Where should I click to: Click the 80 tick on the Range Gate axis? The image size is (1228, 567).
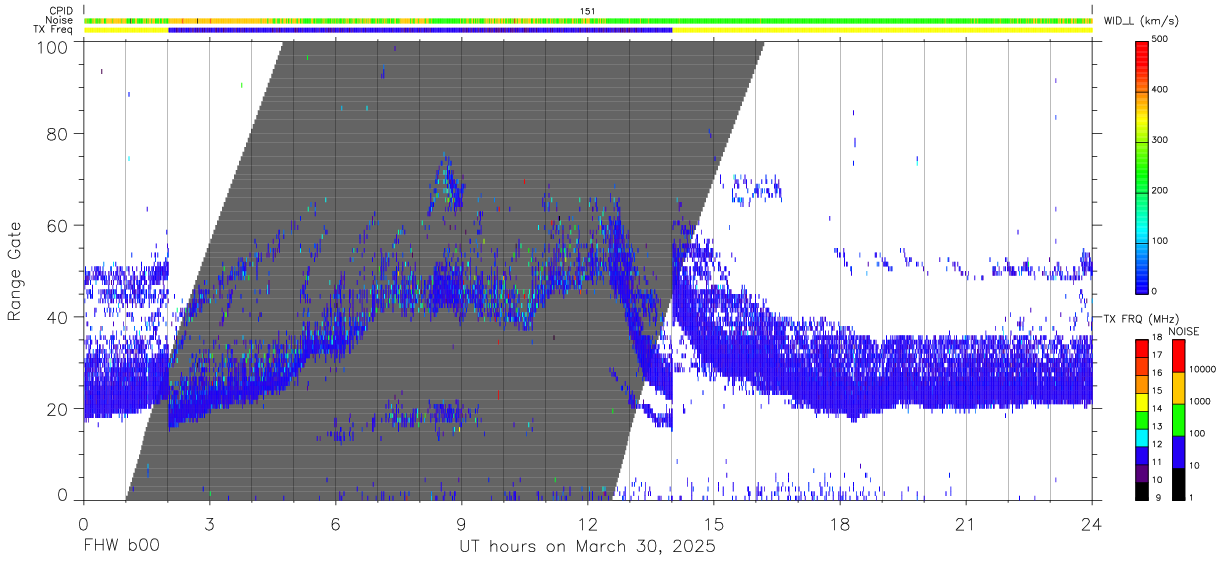60,134
